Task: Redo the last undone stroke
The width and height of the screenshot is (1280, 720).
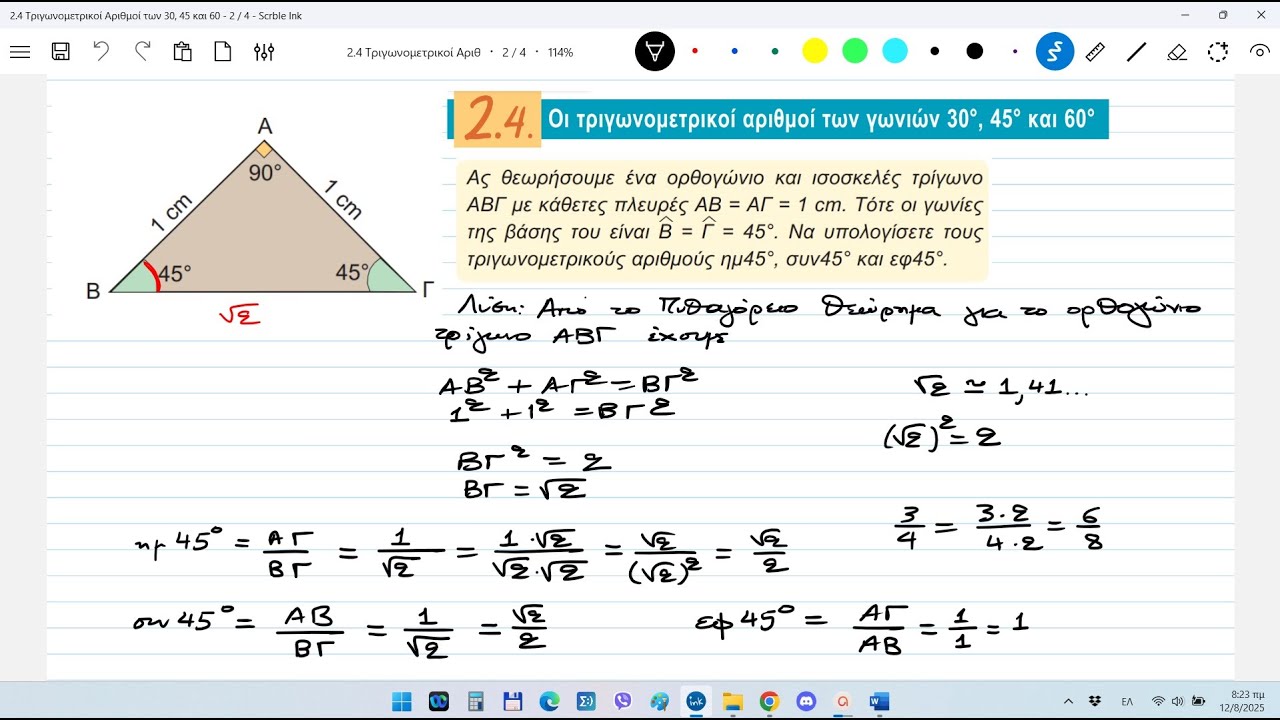Action: [x=142, y=52]
